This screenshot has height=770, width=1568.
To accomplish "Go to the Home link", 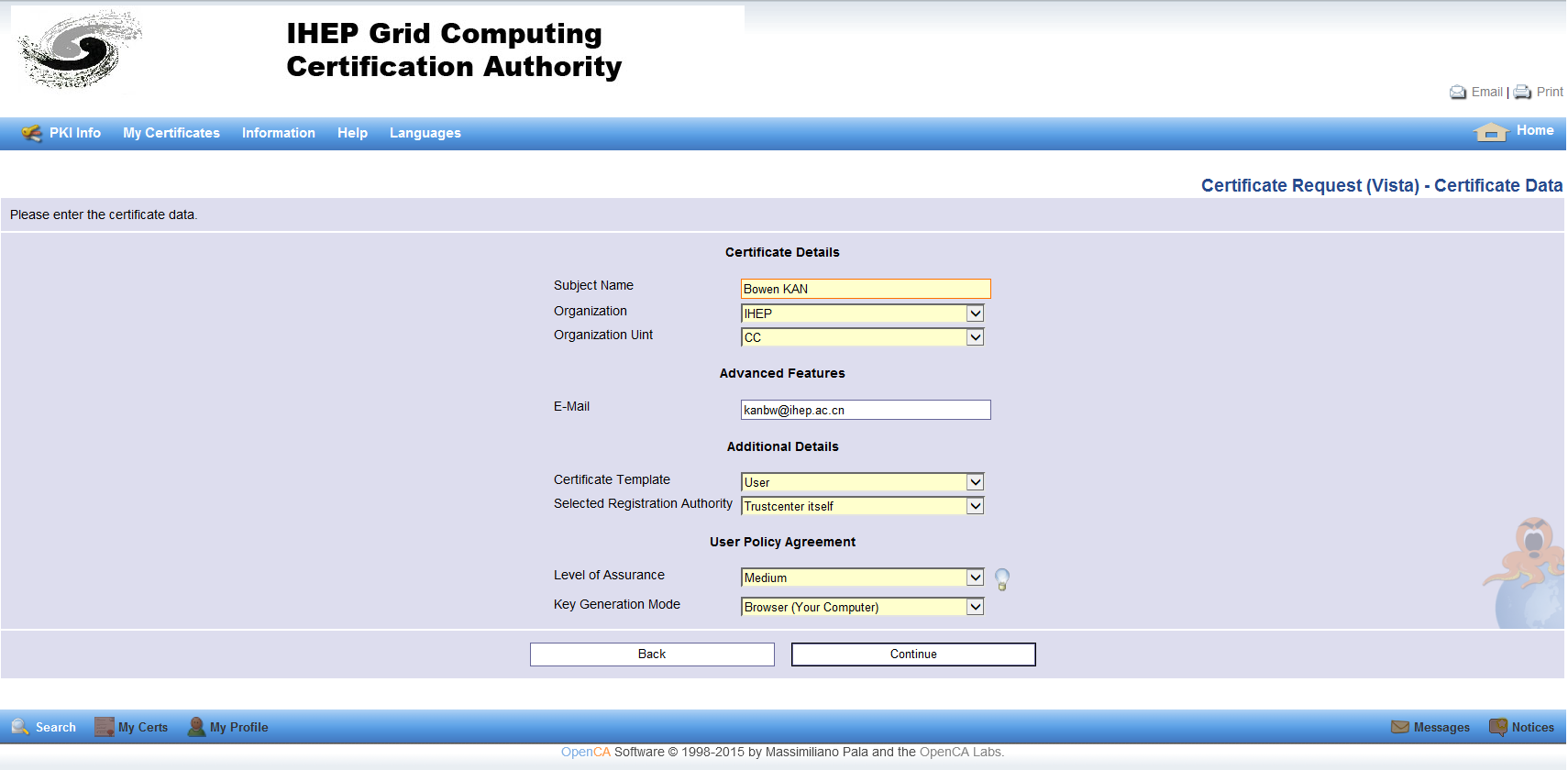I will (x=1535, y=130).
